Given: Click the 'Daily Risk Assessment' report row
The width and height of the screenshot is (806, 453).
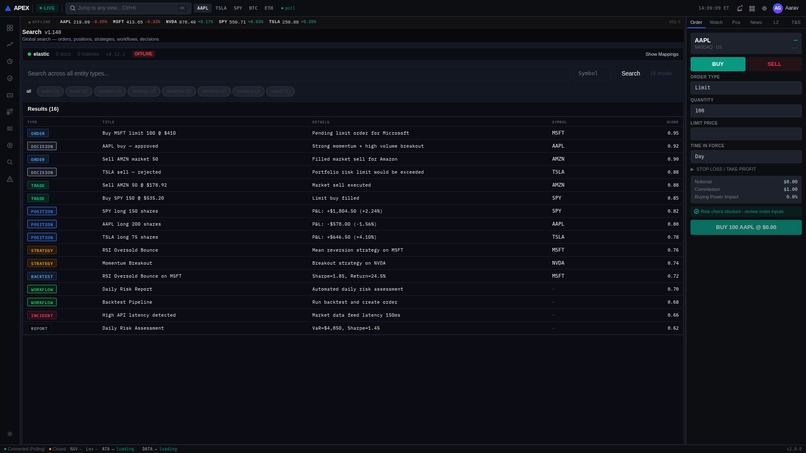Looking at the screenshot, I should click(353, 328).
